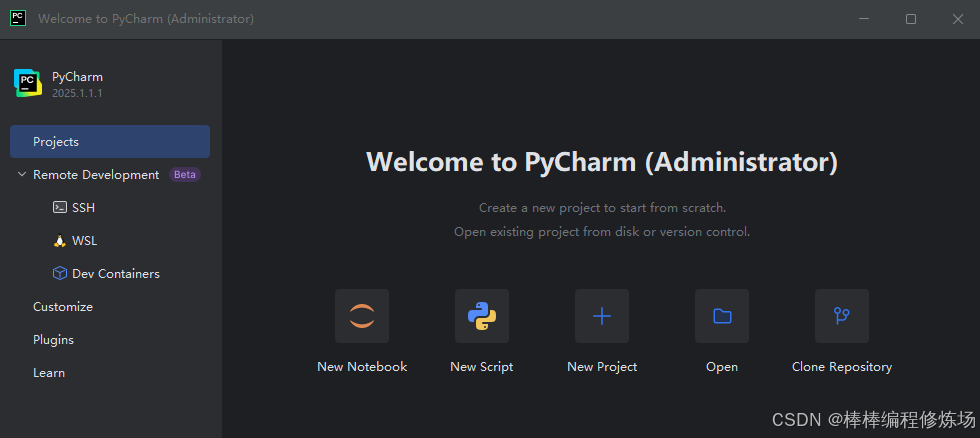Click the PyCharm icon in title bar

pos(18,18)
